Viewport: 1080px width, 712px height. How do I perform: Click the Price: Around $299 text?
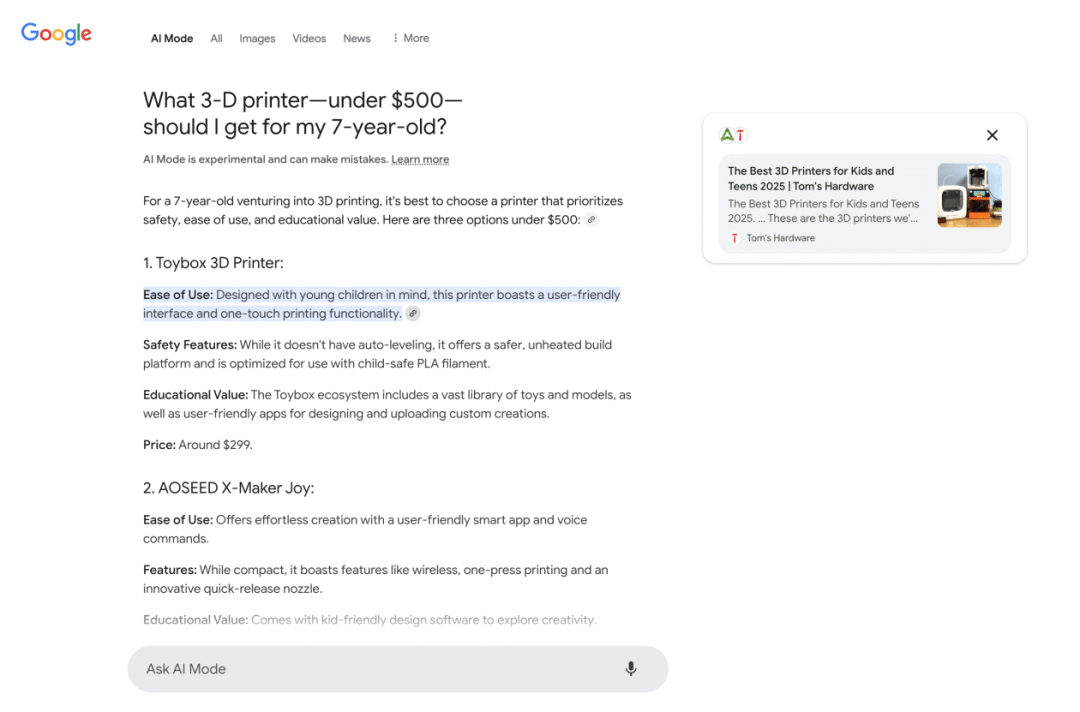pyautogui.click(x=198, y=445)
